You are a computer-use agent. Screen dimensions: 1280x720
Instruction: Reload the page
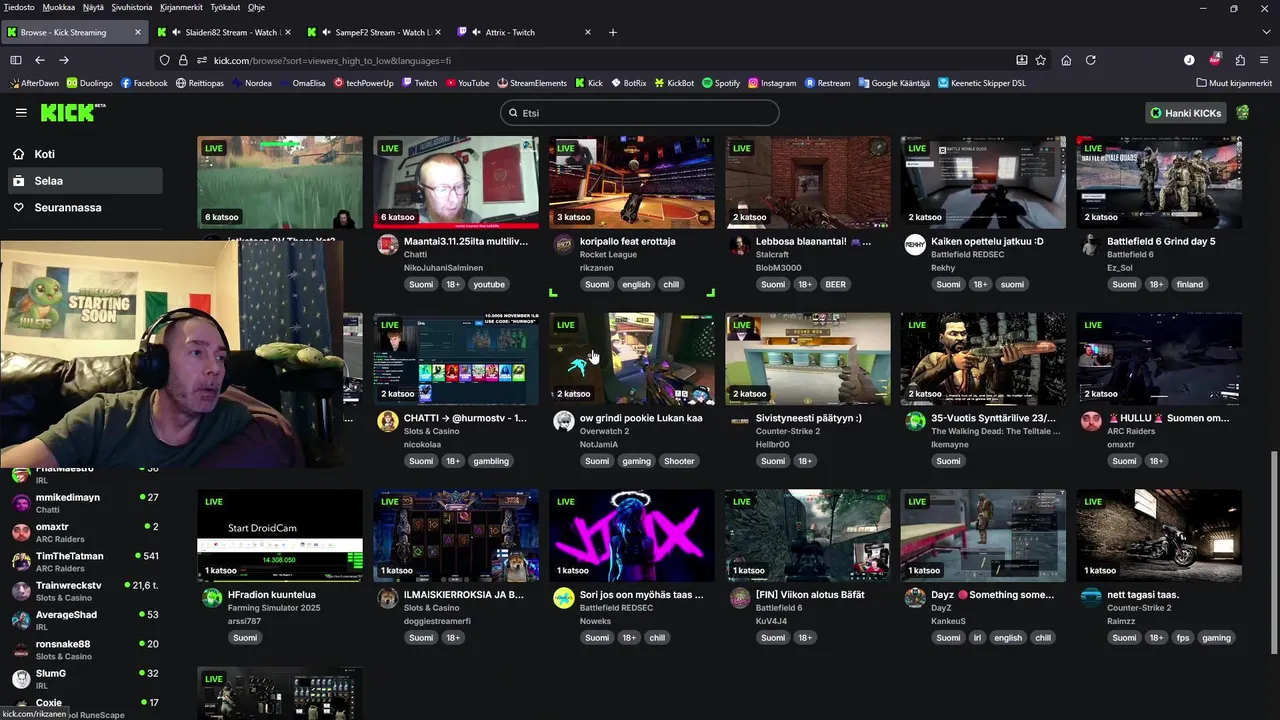(x=1091, y=60)
